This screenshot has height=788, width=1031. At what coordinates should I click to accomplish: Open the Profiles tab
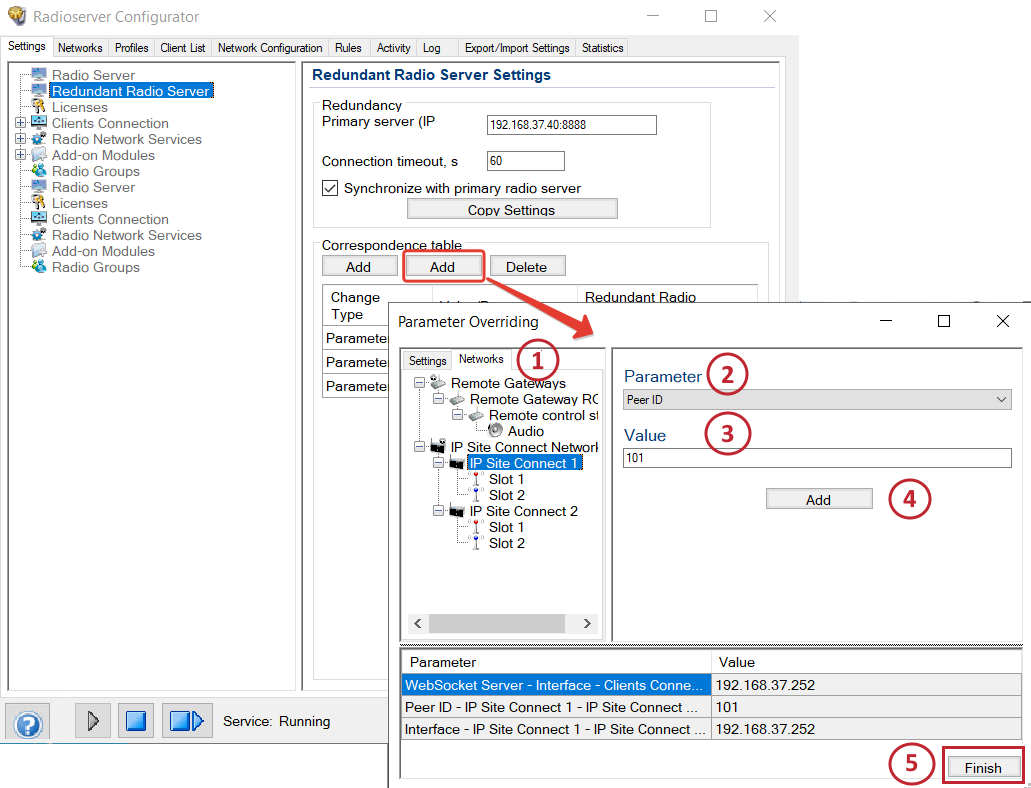coord(132,48)
